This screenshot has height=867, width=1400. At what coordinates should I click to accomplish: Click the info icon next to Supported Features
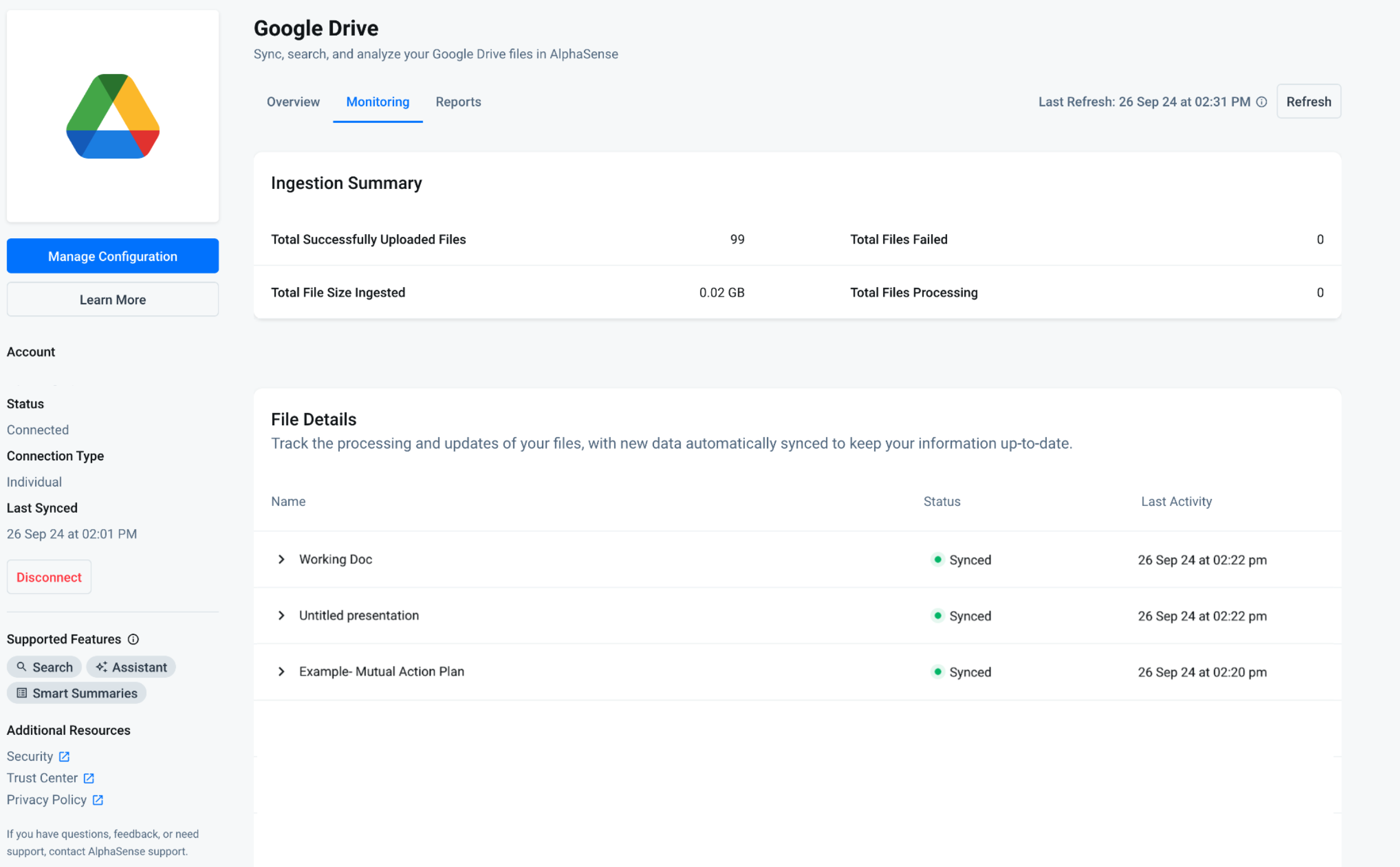tap(133, 639)
